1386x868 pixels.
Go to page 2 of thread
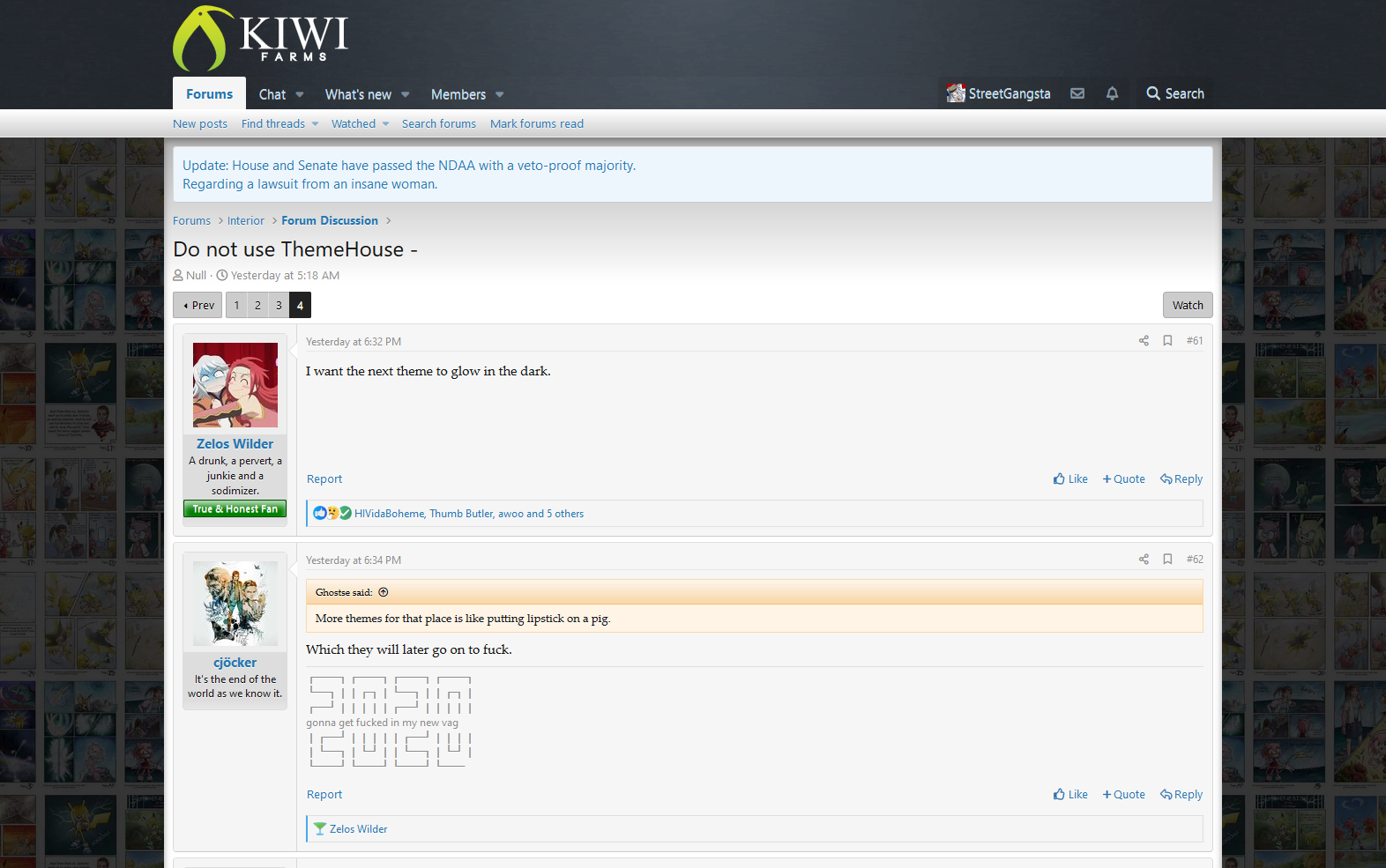point(257,305)
